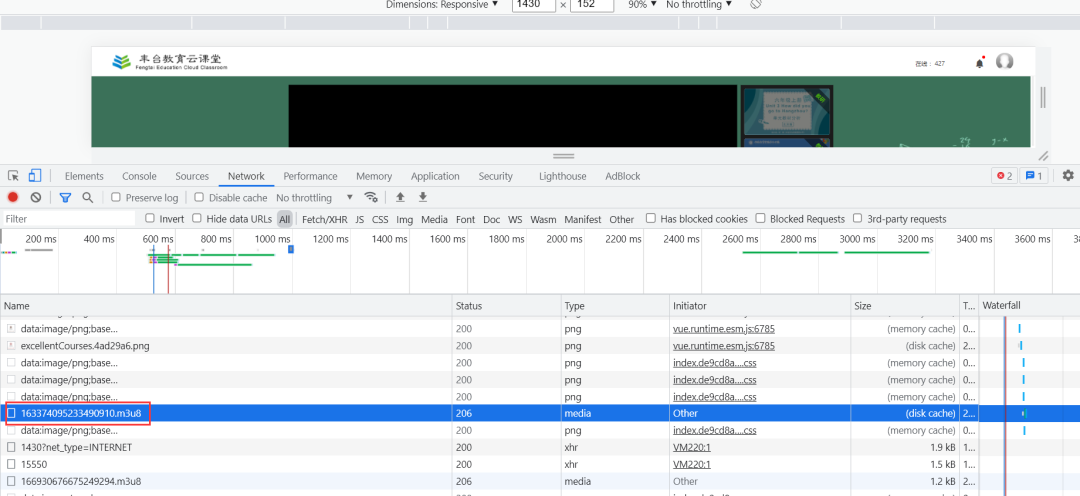Expand the Dimensions Responsive dropdown
This screenshot has width=1080, height=496.
point(443,5)
